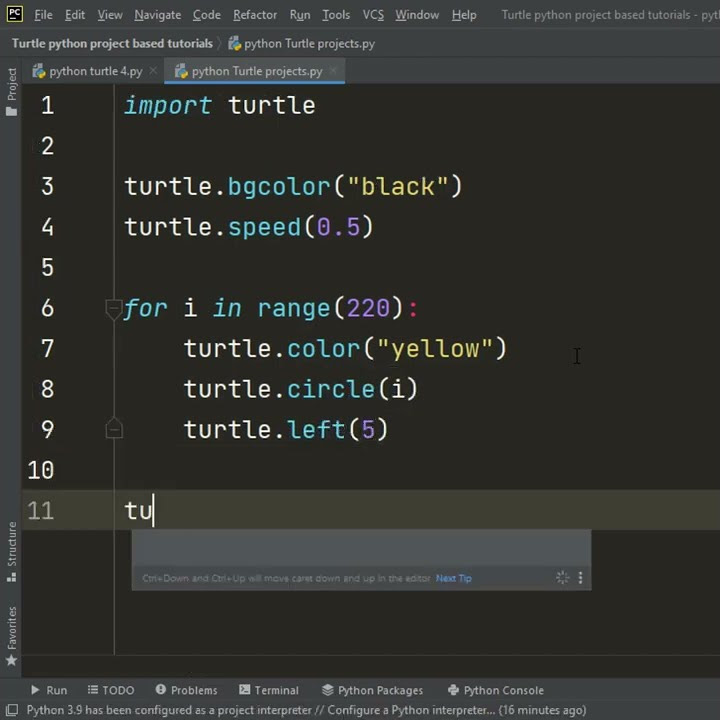Click python Turtle projects.py breadcrumb
Image resolution: width=720 pixels, height=720 pixels.
coord(302,44)
